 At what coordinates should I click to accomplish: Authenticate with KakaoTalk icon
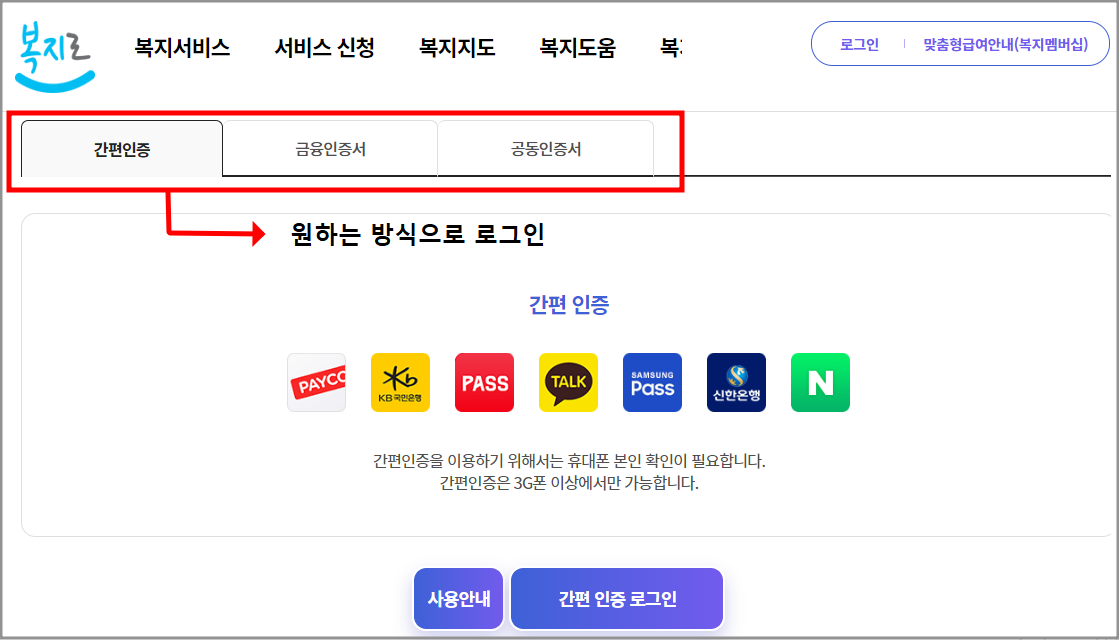pos(568,382)
